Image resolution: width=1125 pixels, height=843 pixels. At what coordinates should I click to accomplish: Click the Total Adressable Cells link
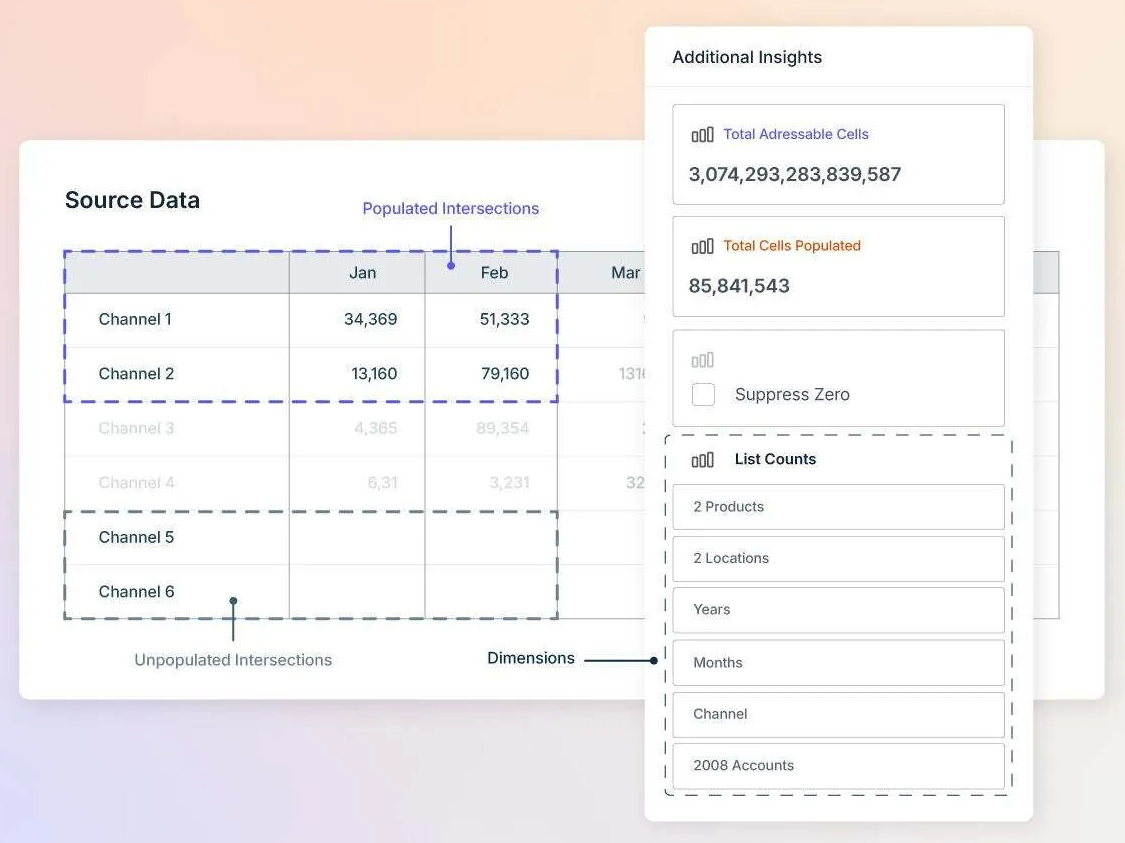pyautogui.click(x=796, y=134)
